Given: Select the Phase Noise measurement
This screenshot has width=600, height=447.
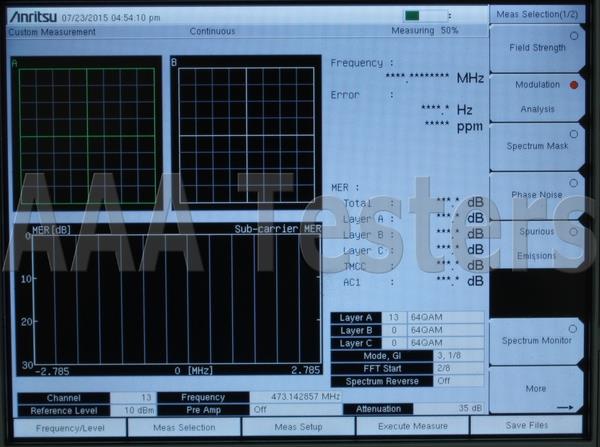Looking at the screenshot, I should [537, 195].
